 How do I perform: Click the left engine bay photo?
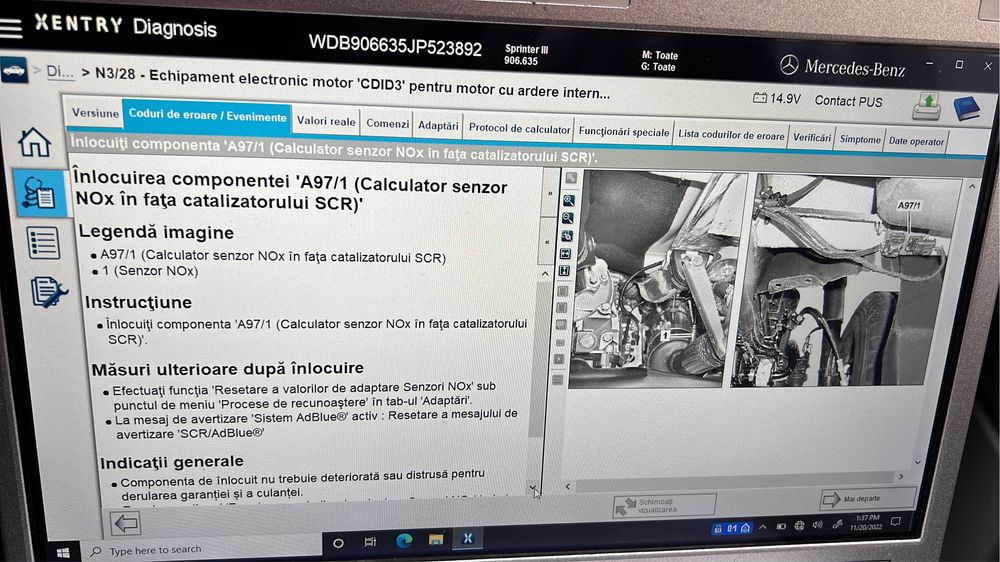point(657,279)
